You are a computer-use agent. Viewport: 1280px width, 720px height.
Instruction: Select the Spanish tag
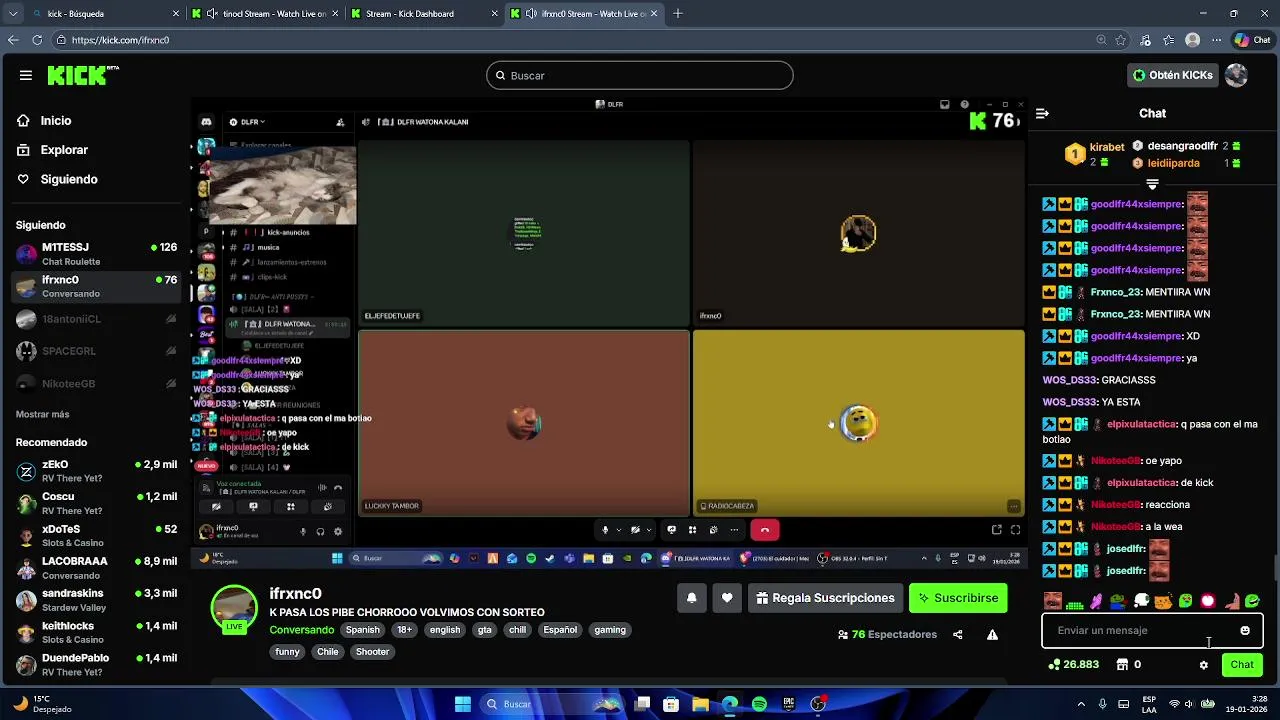(362, 630)
